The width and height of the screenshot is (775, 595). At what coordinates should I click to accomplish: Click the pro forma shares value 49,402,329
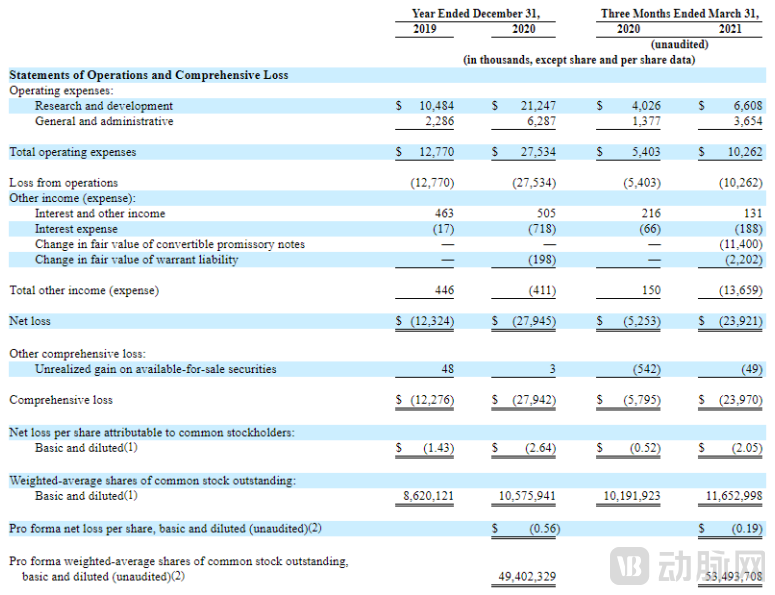527,576
